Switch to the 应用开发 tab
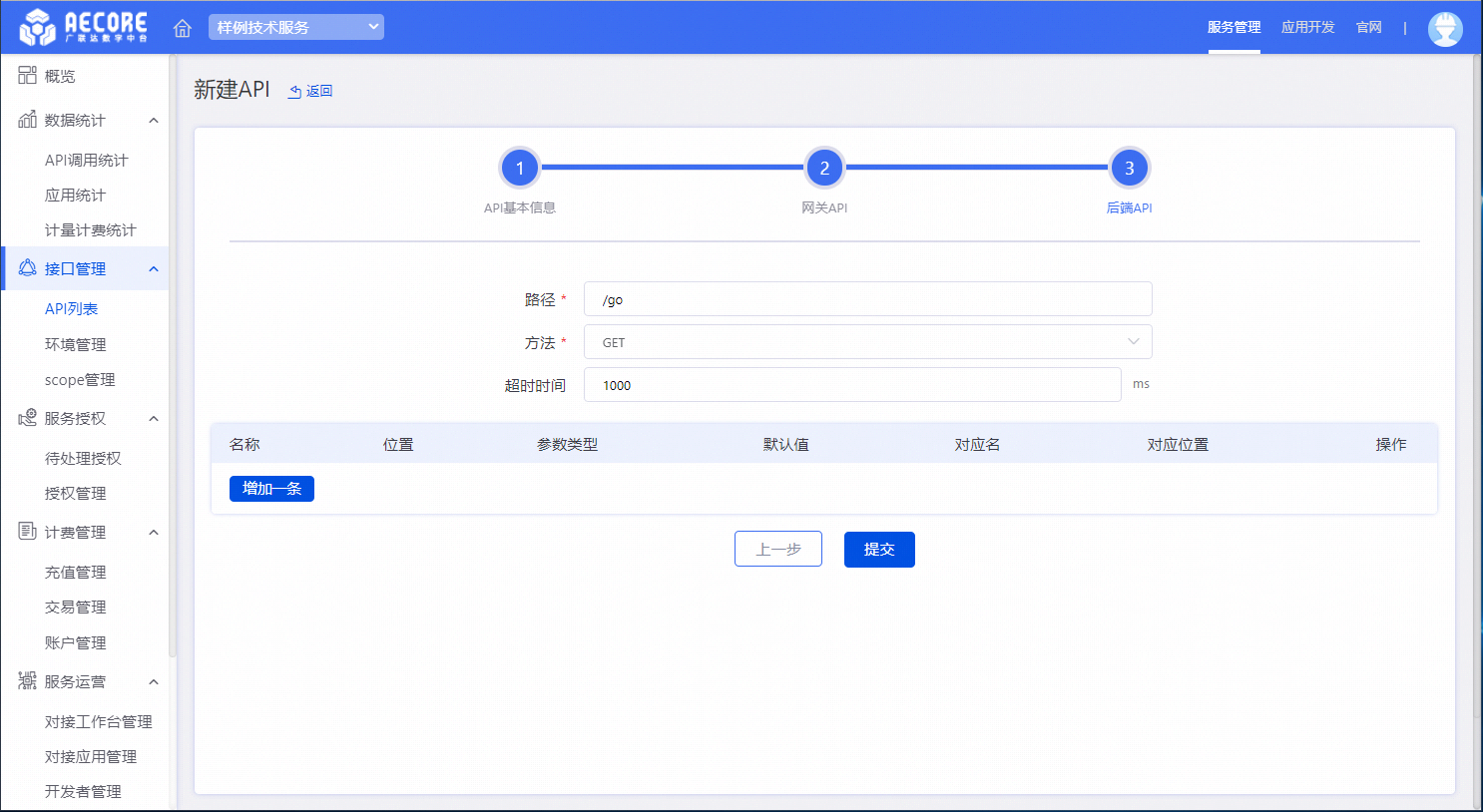The height and width of the screenshot is (812, 1483). coord(1307,27)
